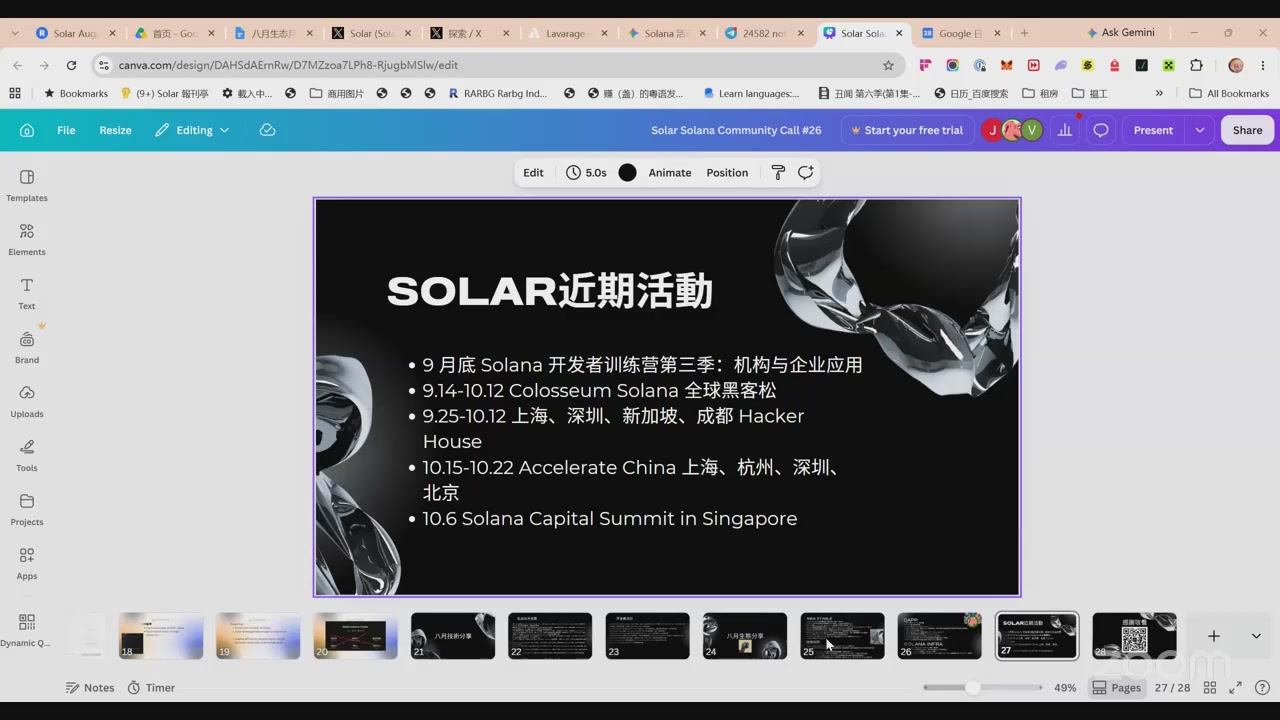Open the help question mark icon
The height and width of the screenshot is (720, 1280).
[1262, 688]
